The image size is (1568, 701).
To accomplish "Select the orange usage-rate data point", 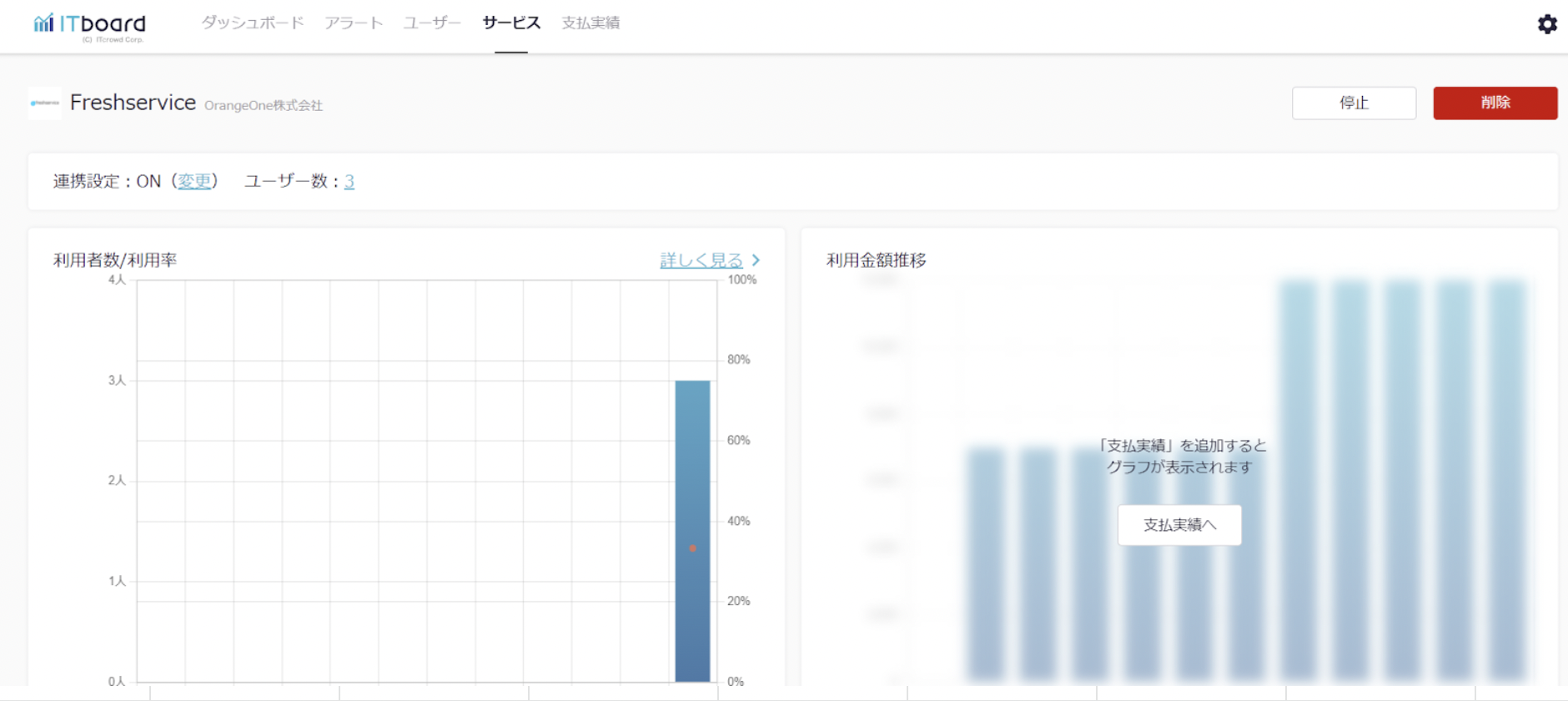I will coord(692,548).
